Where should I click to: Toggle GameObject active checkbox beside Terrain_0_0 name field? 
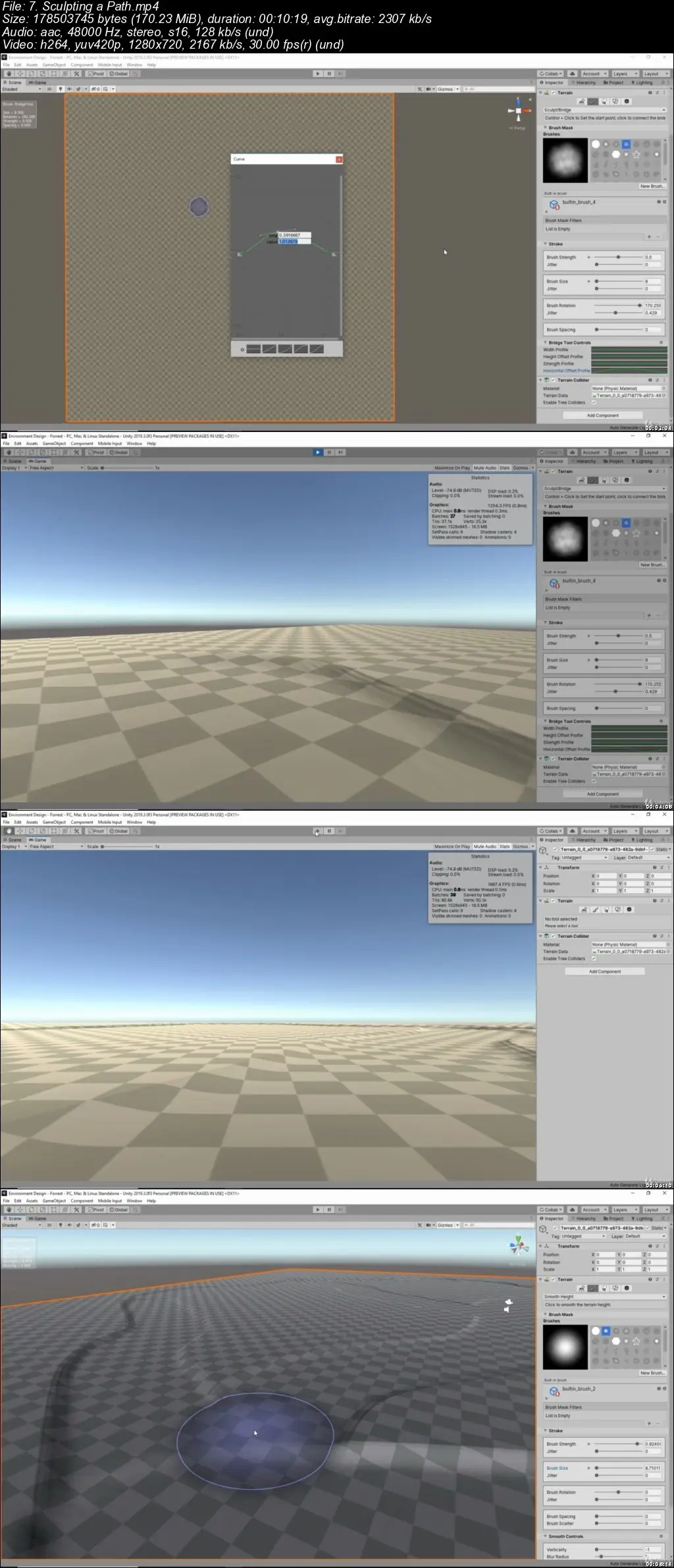click(x=555, y=850)
